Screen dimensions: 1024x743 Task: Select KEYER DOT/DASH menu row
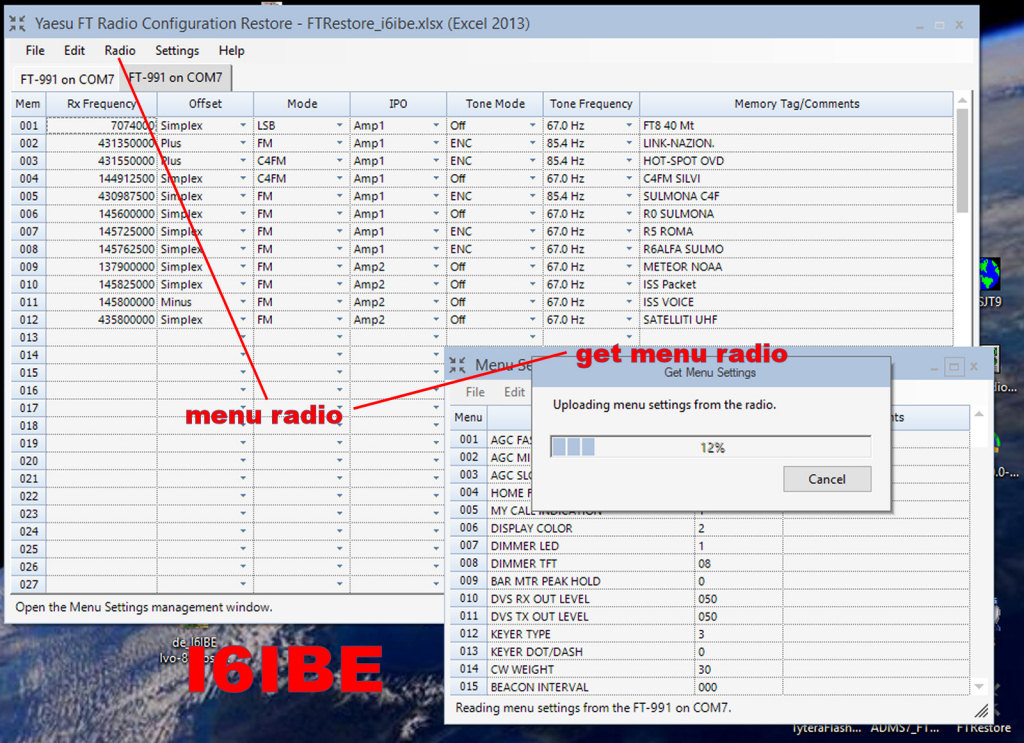coord(709,651)
